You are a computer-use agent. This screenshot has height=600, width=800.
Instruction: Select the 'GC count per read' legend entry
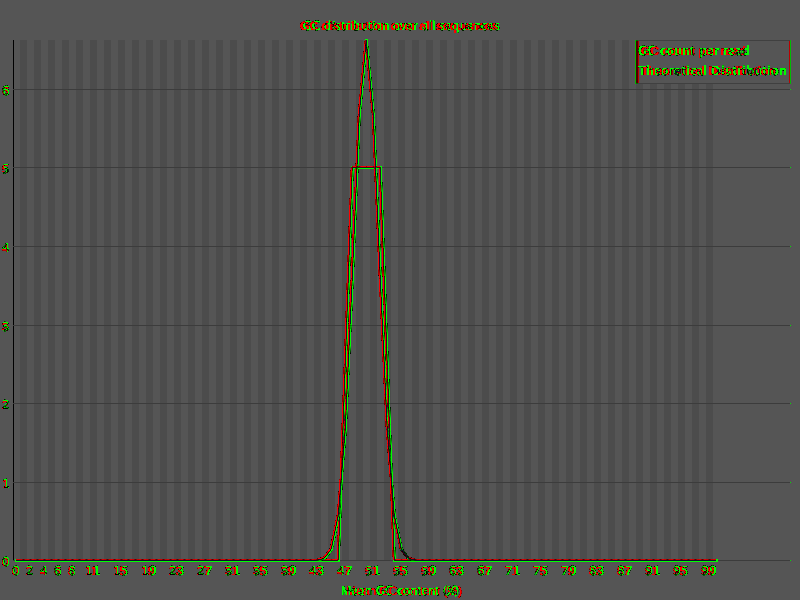point(693,51)
